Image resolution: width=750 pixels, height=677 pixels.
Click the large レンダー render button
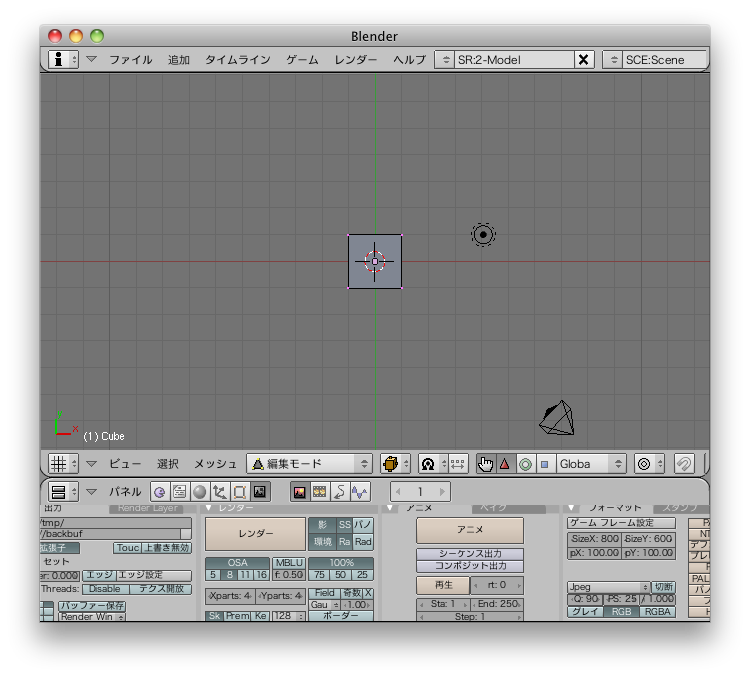(255, 533)
